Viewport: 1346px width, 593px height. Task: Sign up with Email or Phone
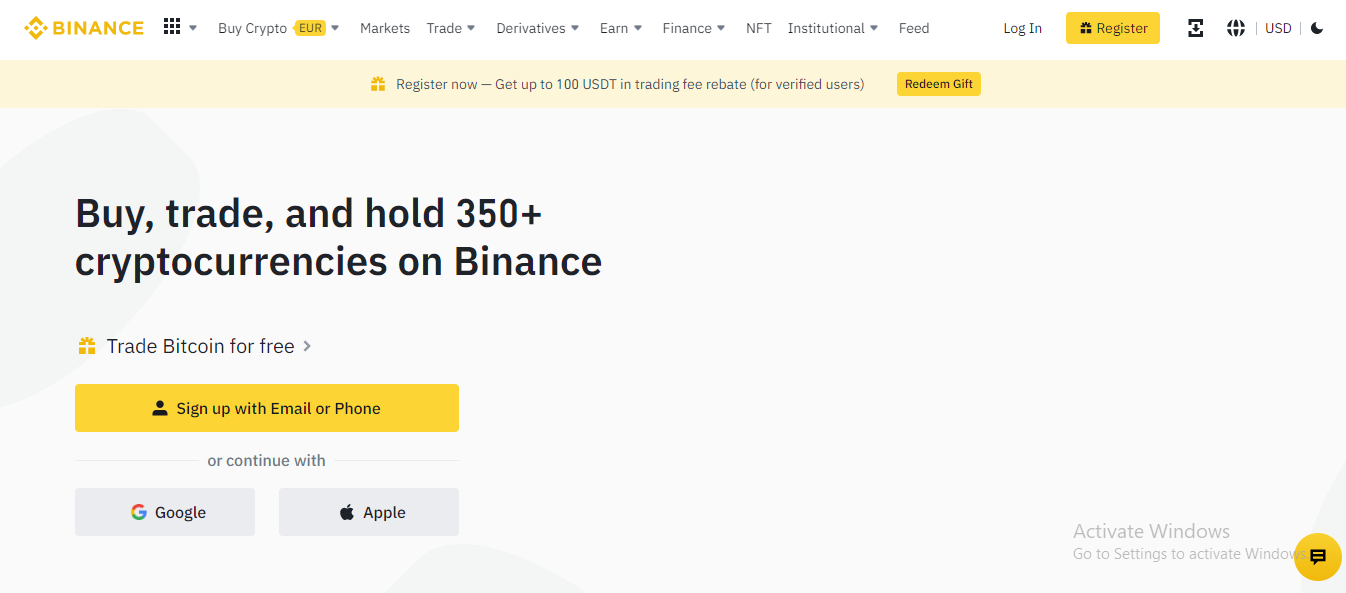pos(267,408)
